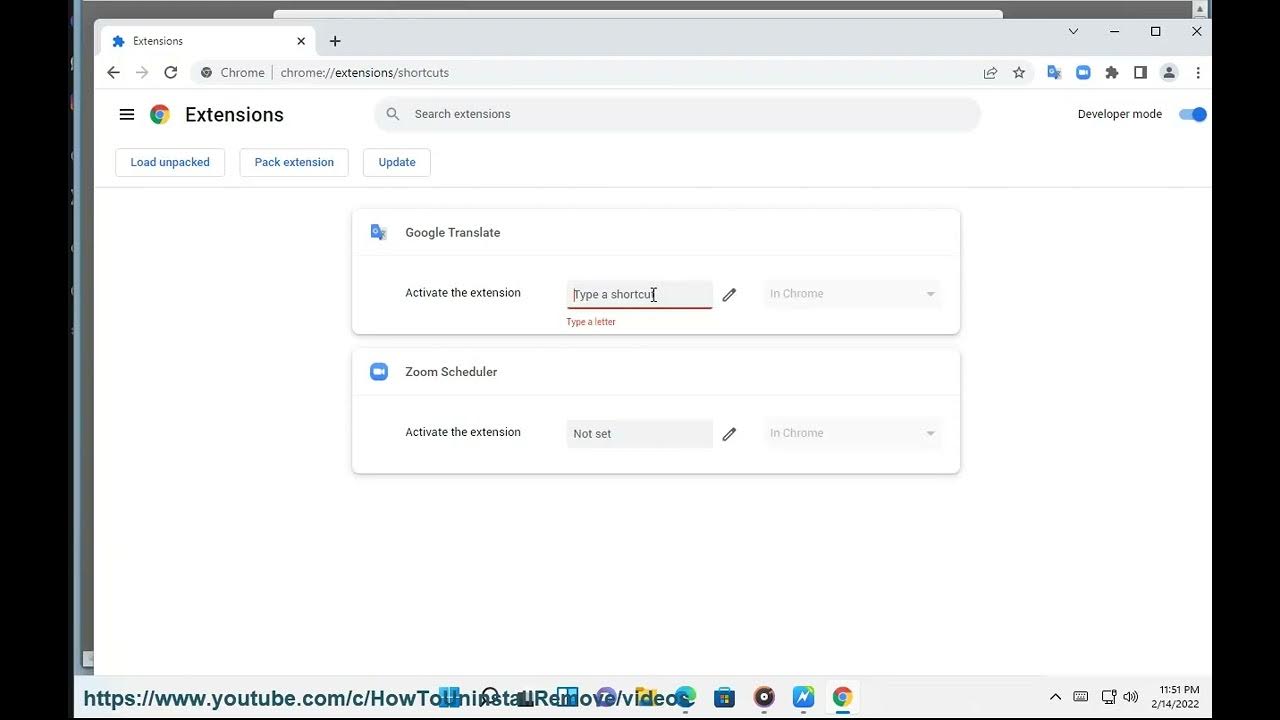Click the Type a shortcut field

tap(639, 294)
